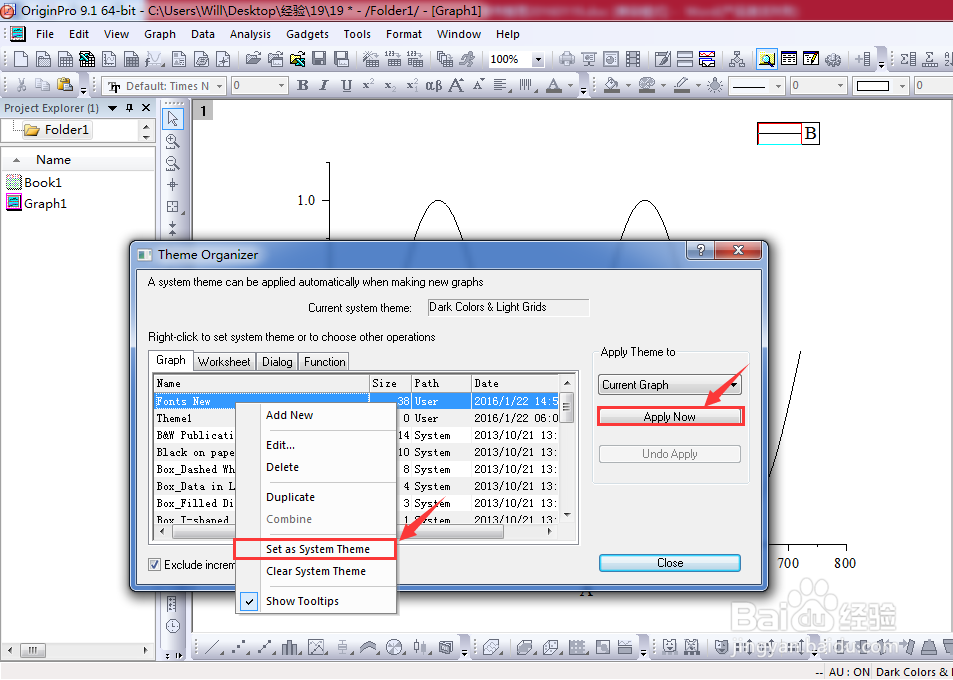This screenshot has width=953, height=680.
Task: Open the Code Builder gear icon
Action: coord(833,59)
